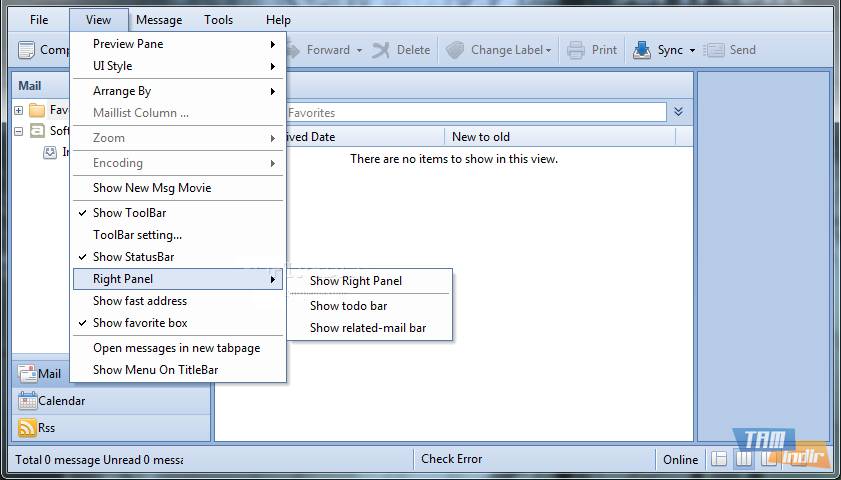The height and width of the screenshot is (480, 841).
Task: Open the Rss feed pane icon
Action: (x=27, y=428)
